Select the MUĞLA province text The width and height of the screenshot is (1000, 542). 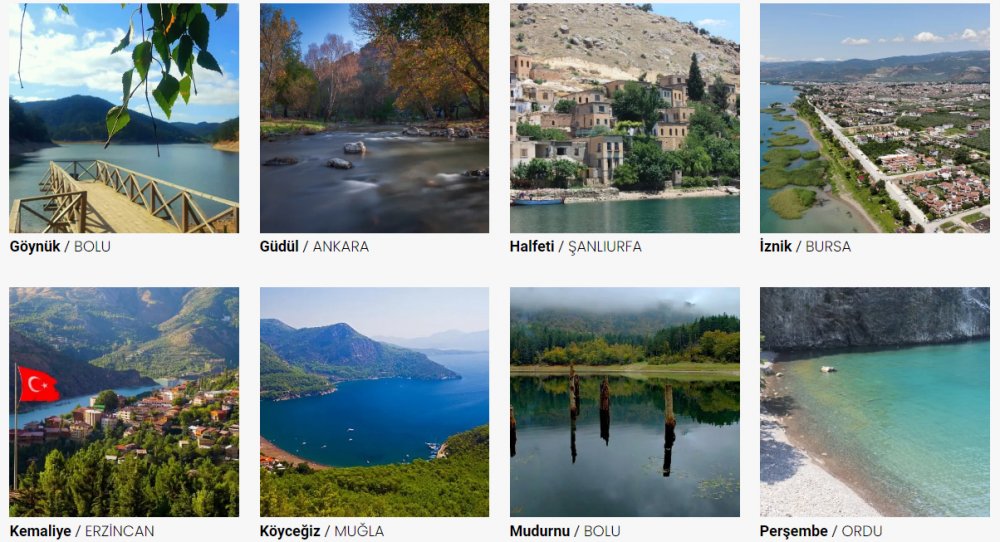[359, 531]
